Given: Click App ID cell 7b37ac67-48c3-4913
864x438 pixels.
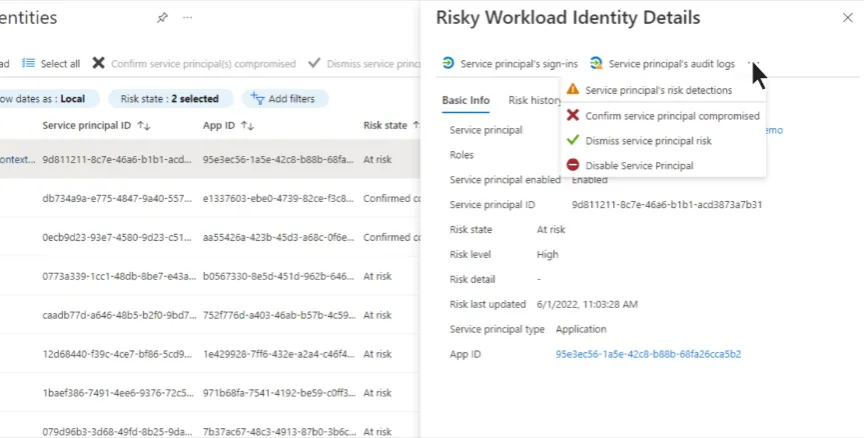Looking at the screenshot, I should [278, 431].
